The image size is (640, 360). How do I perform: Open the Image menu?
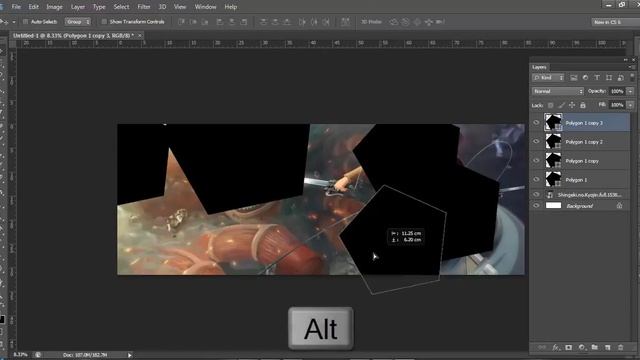click(x=54, y=7)
